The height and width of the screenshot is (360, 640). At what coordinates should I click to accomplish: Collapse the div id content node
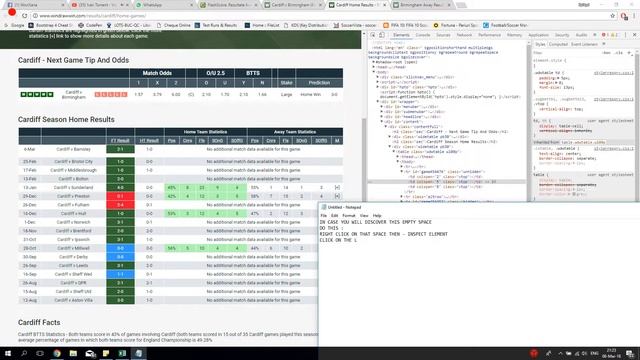click(382, 122)
